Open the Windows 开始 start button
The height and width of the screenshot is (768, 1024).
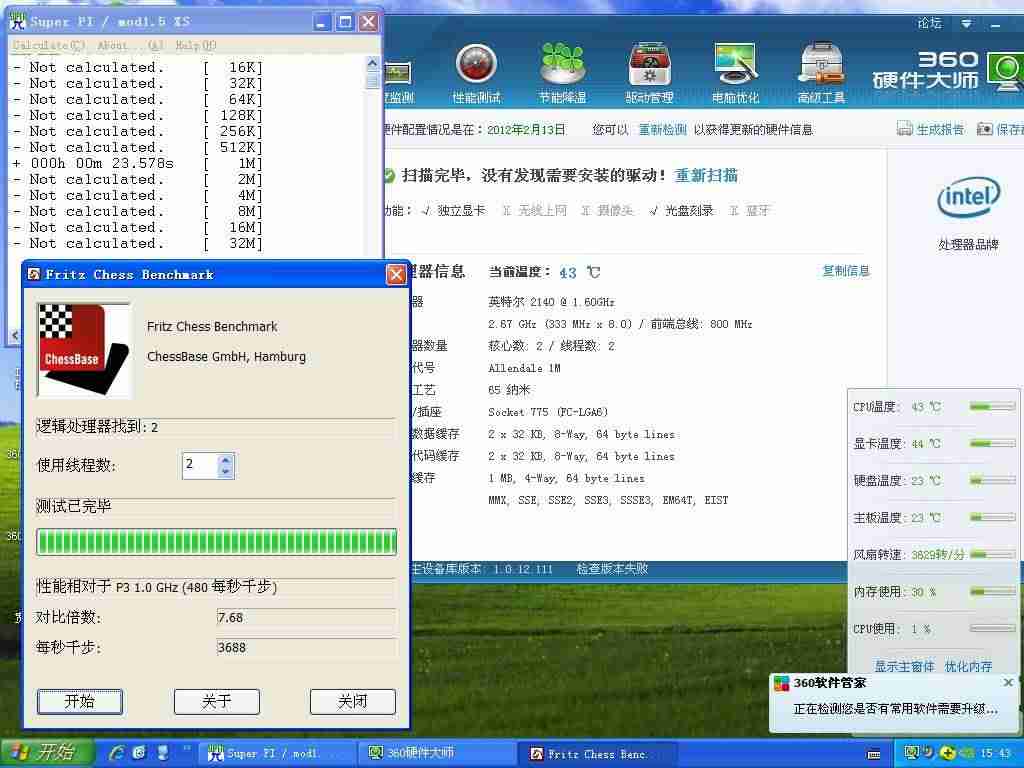[46, 753]
